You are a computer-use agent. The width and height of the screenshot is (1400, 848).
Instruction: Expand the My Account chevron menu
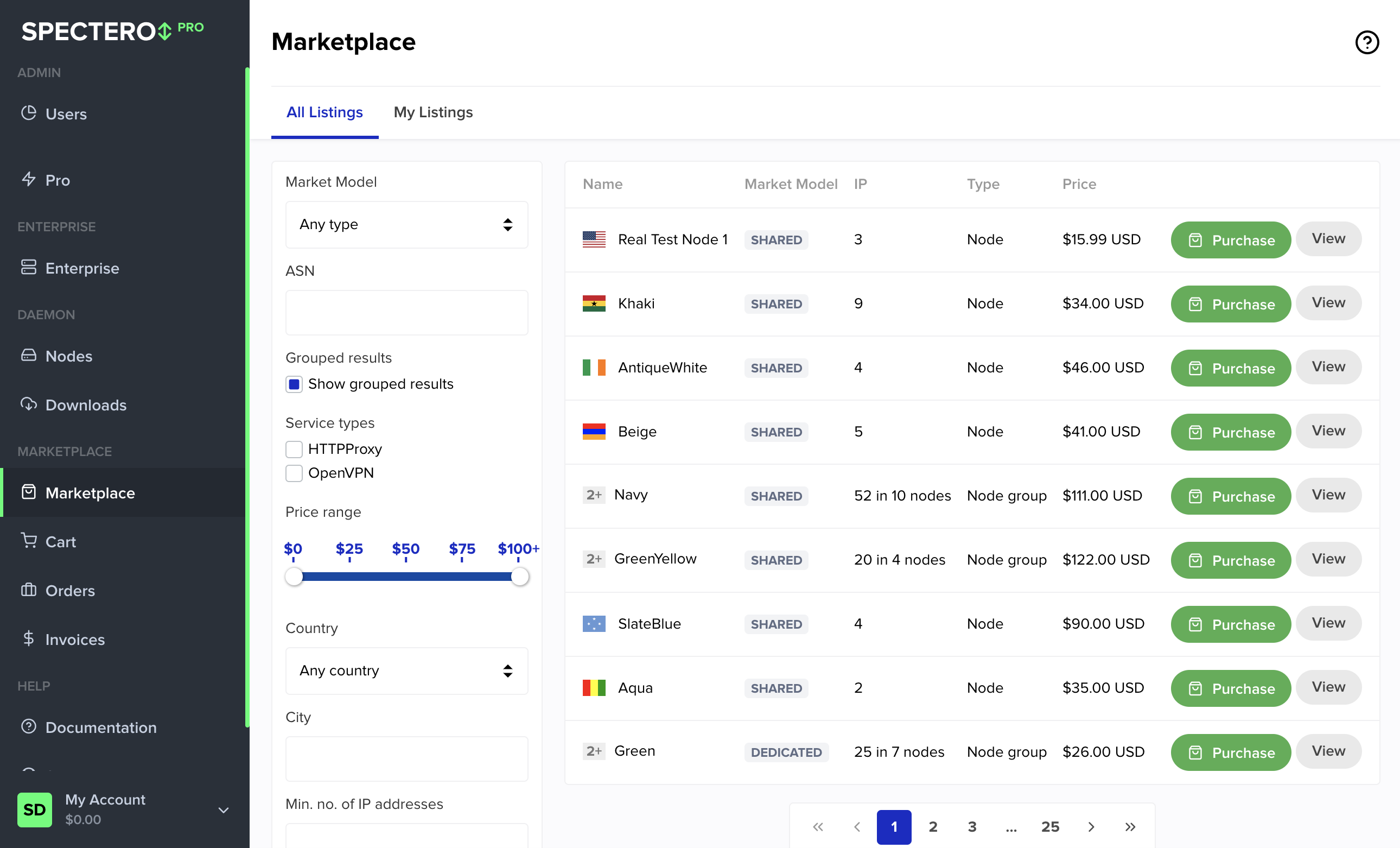224,810
